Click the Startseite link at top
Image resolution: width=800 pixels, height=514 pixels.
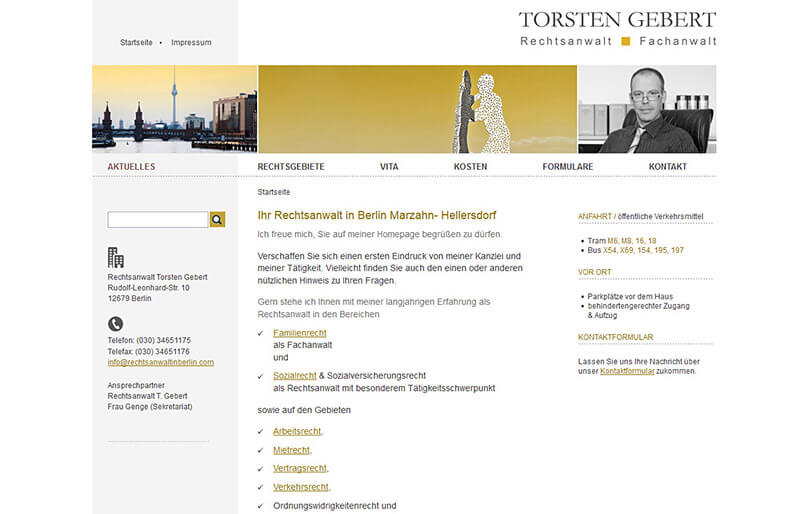click(x=136, y=43)
